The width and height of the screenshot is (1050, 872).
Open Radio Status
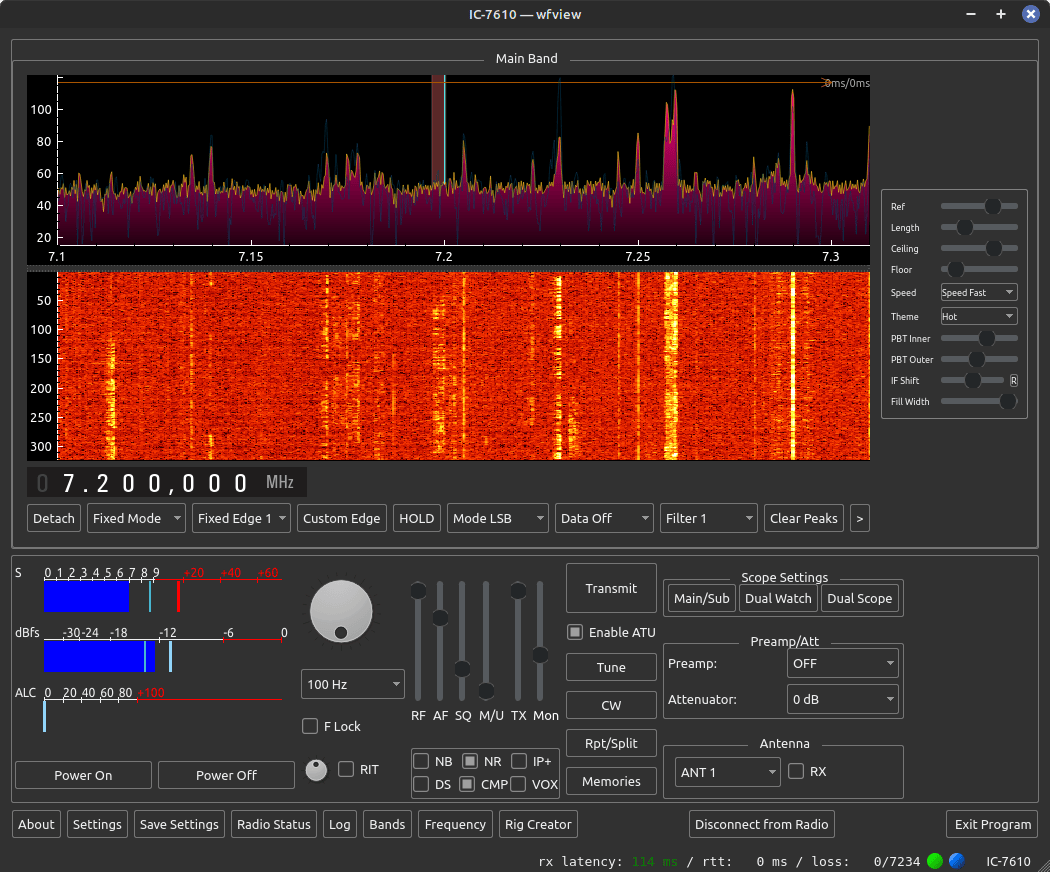coord(274,824)
